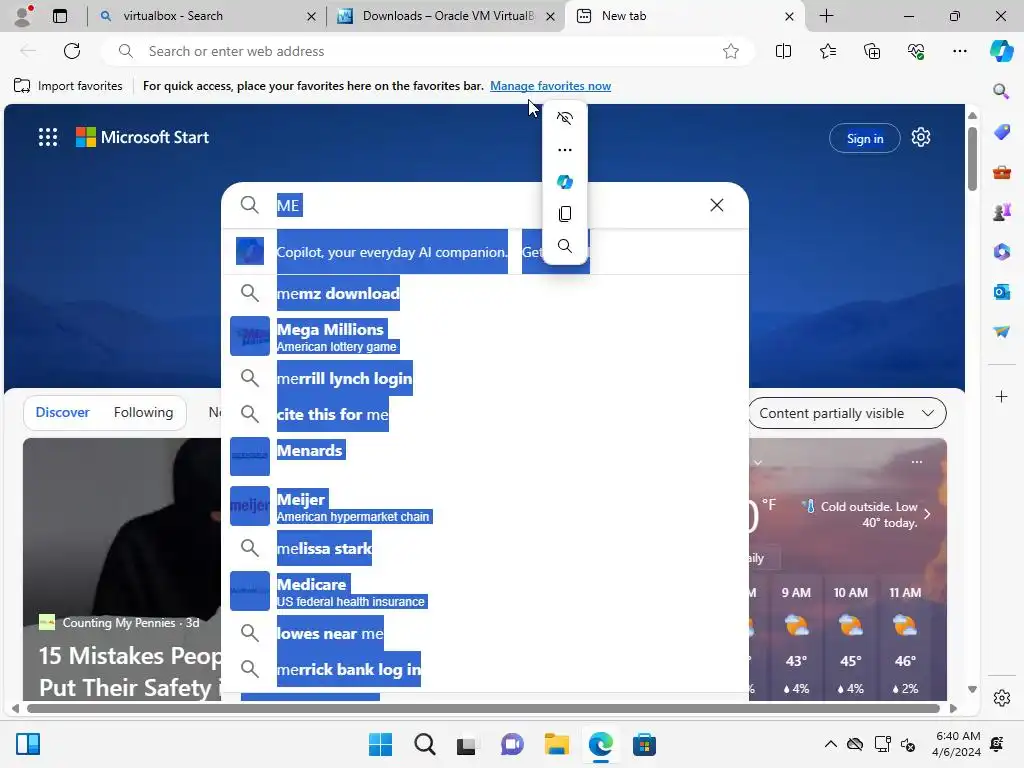The image size is (1024, 768).
Task: Show hidden tray icons chevron
Action: tap(831, 744)
